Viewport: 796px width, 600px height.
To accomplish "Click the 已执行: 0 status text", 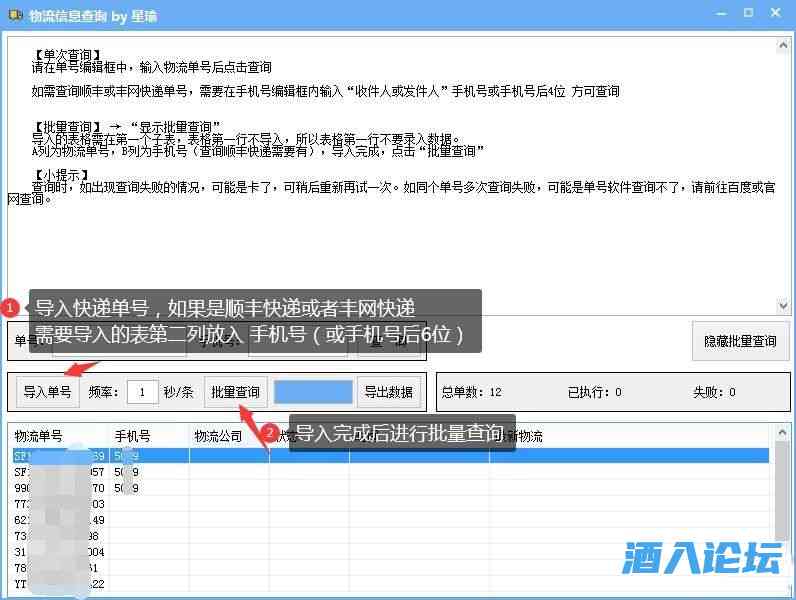I will pyautogui.click(x=594, y=392).
